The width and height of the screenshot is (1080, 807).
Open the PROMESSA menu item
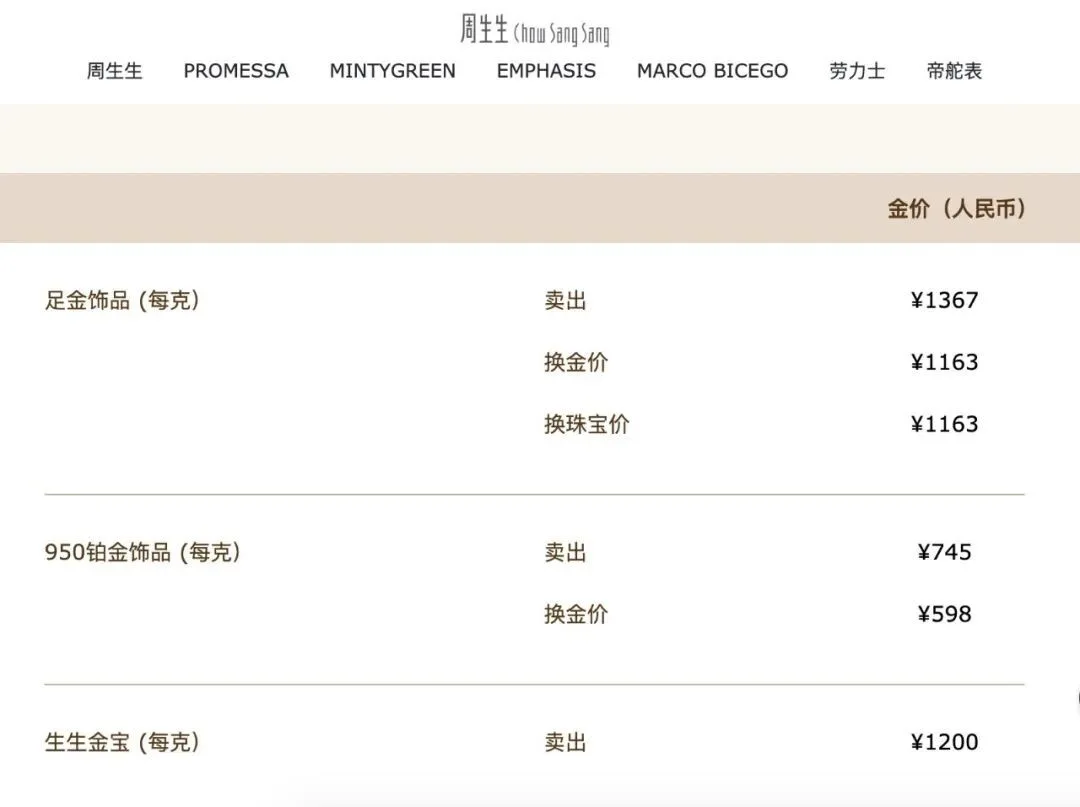pos(235,71)
